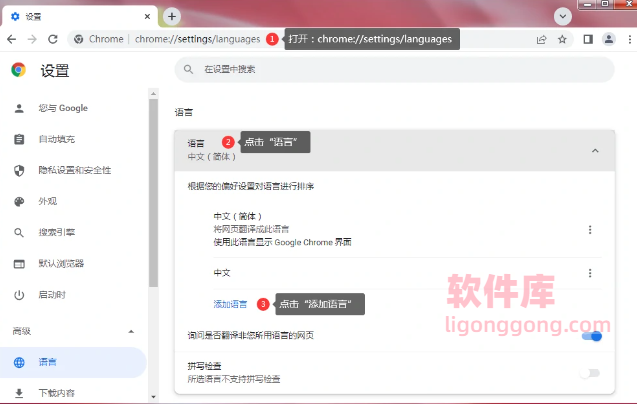Click the browser forward arrow
The image size is (637, 404).
[32, 39]
